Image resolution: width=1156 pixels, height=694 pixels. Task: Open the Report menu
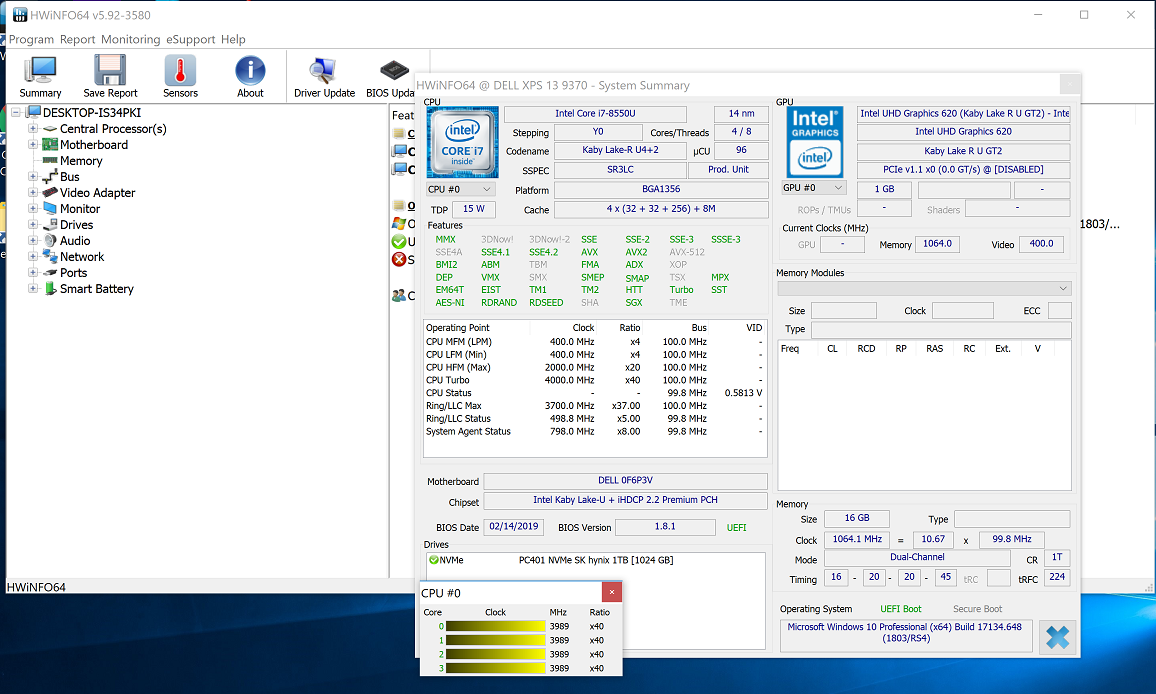pos(77,39)
